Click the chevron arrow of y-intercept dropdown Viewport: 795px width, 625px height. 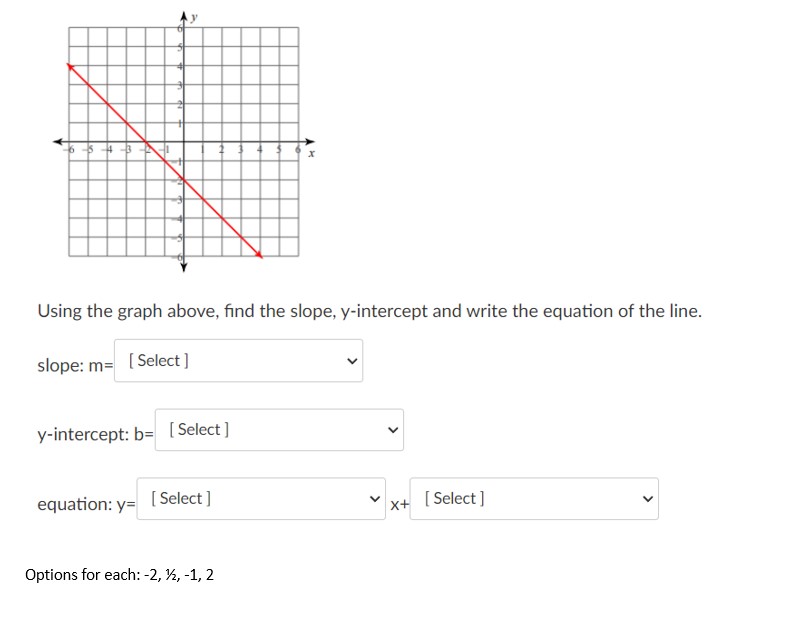(393, 430)
